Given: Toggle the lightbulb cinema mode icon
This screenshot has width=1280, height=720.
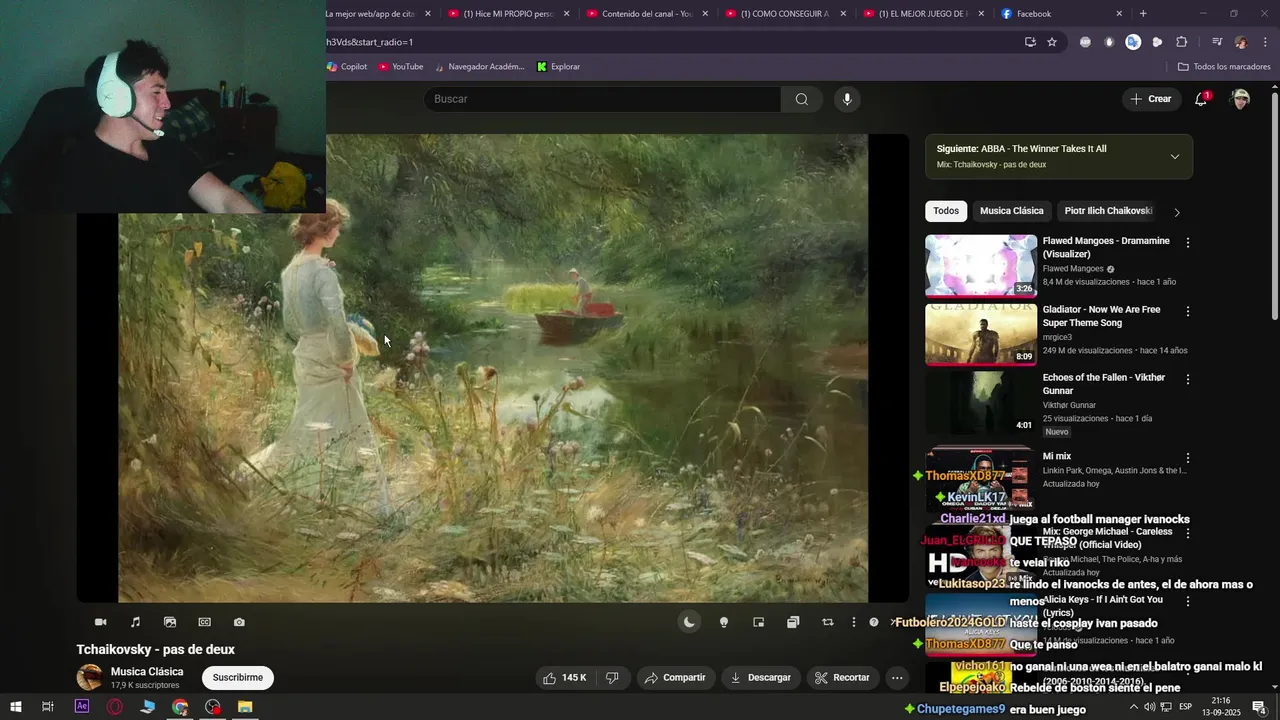Looking at the screenshot, I should coord(724,622).
